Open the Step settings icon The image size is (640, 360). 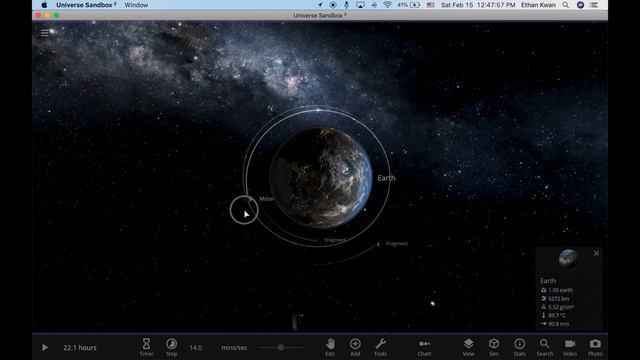coord(171,347)
